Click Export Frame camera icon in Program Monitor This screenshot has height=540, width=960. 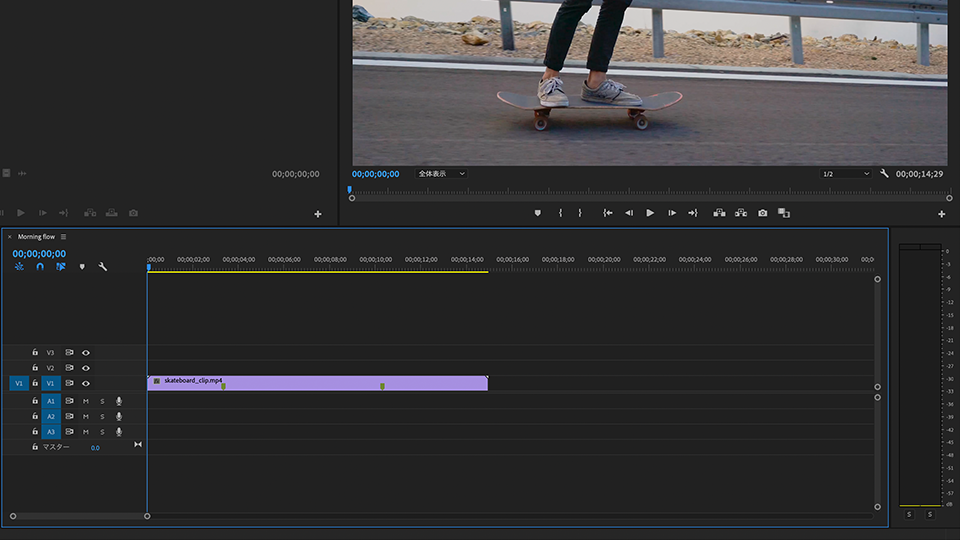(763, 213)
